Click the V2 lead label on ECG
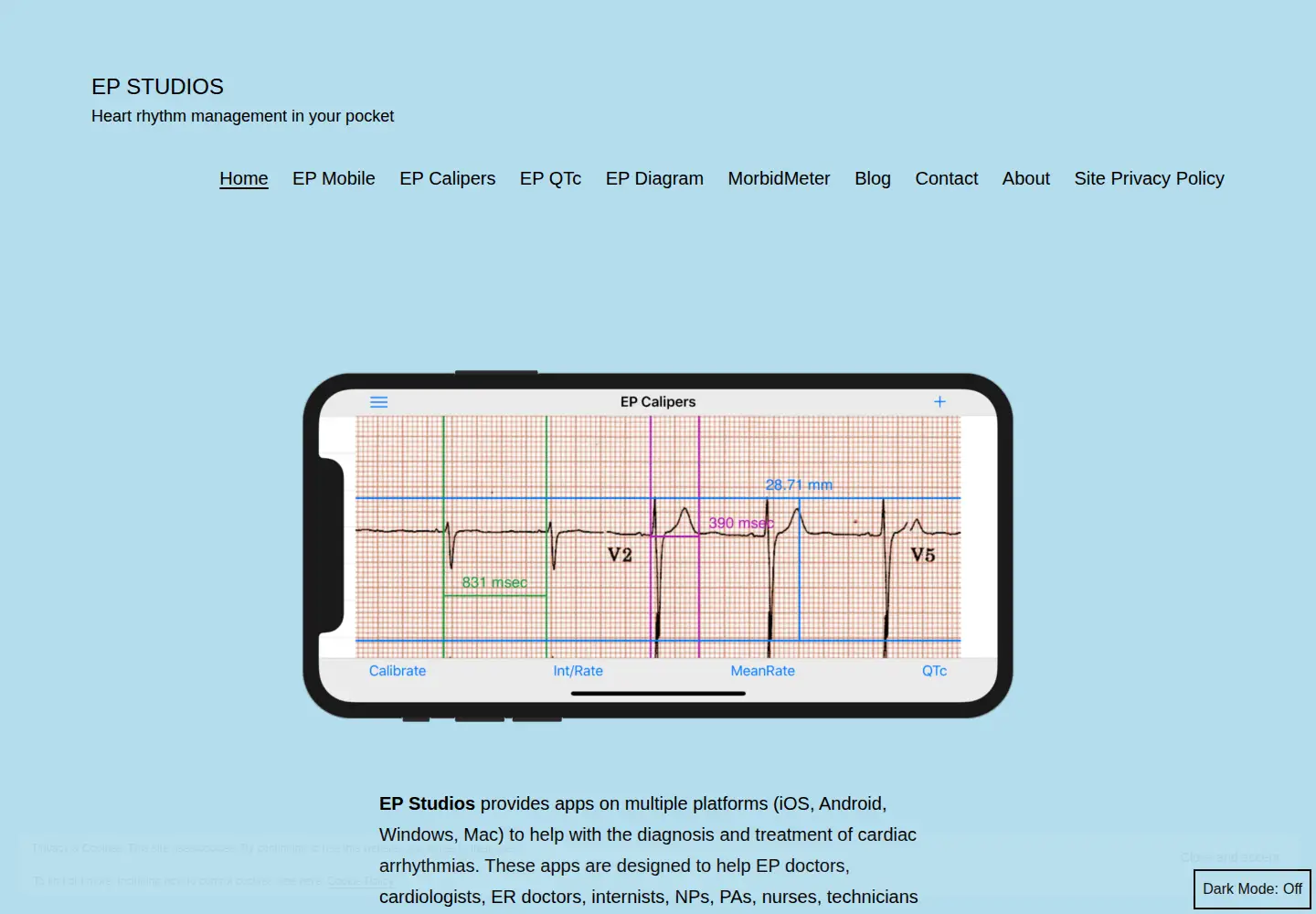1316x914 pixels. click(620, 555)
